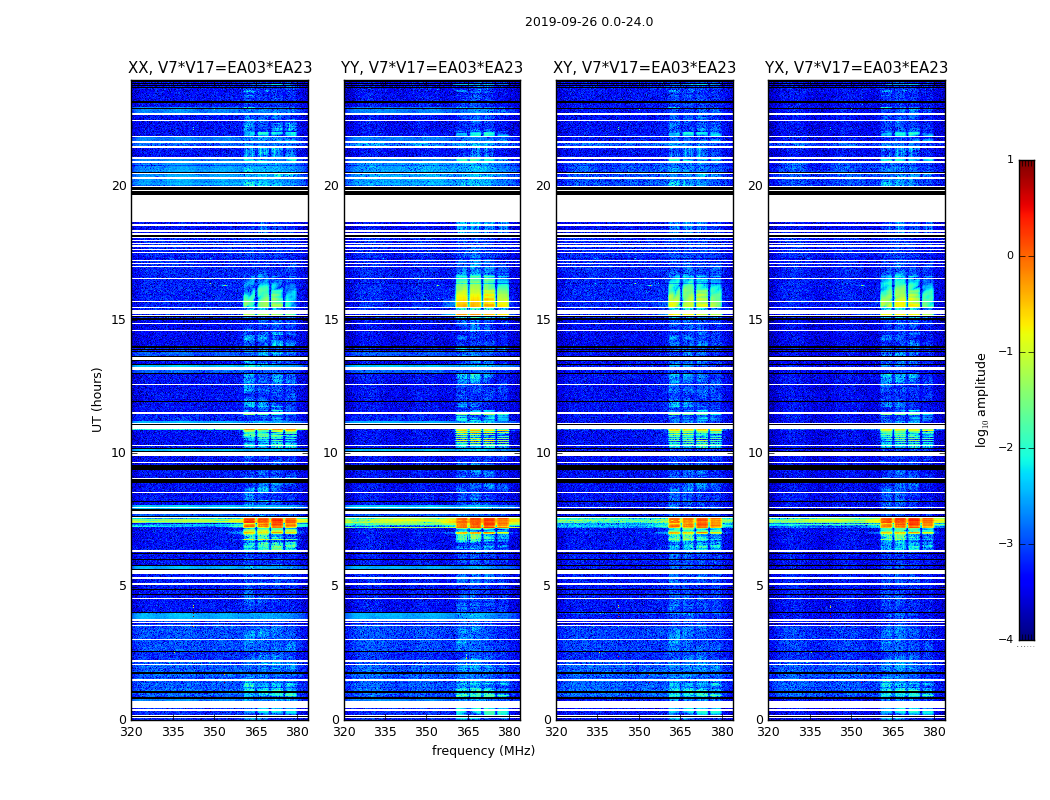This screenshot has height=800, width=1050.
Task: Select the log10 amplitude colorbar label
Action: (982, 399)
